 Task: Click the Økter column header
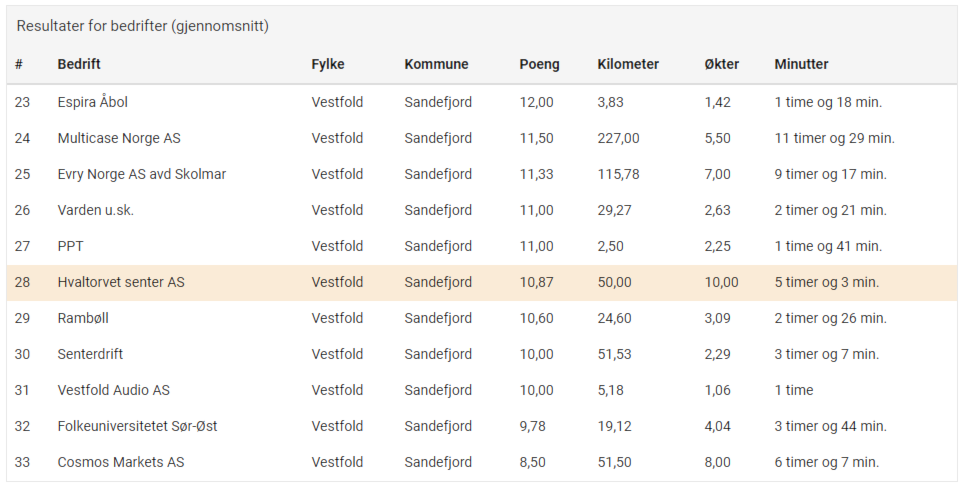[x=722, y=64]
